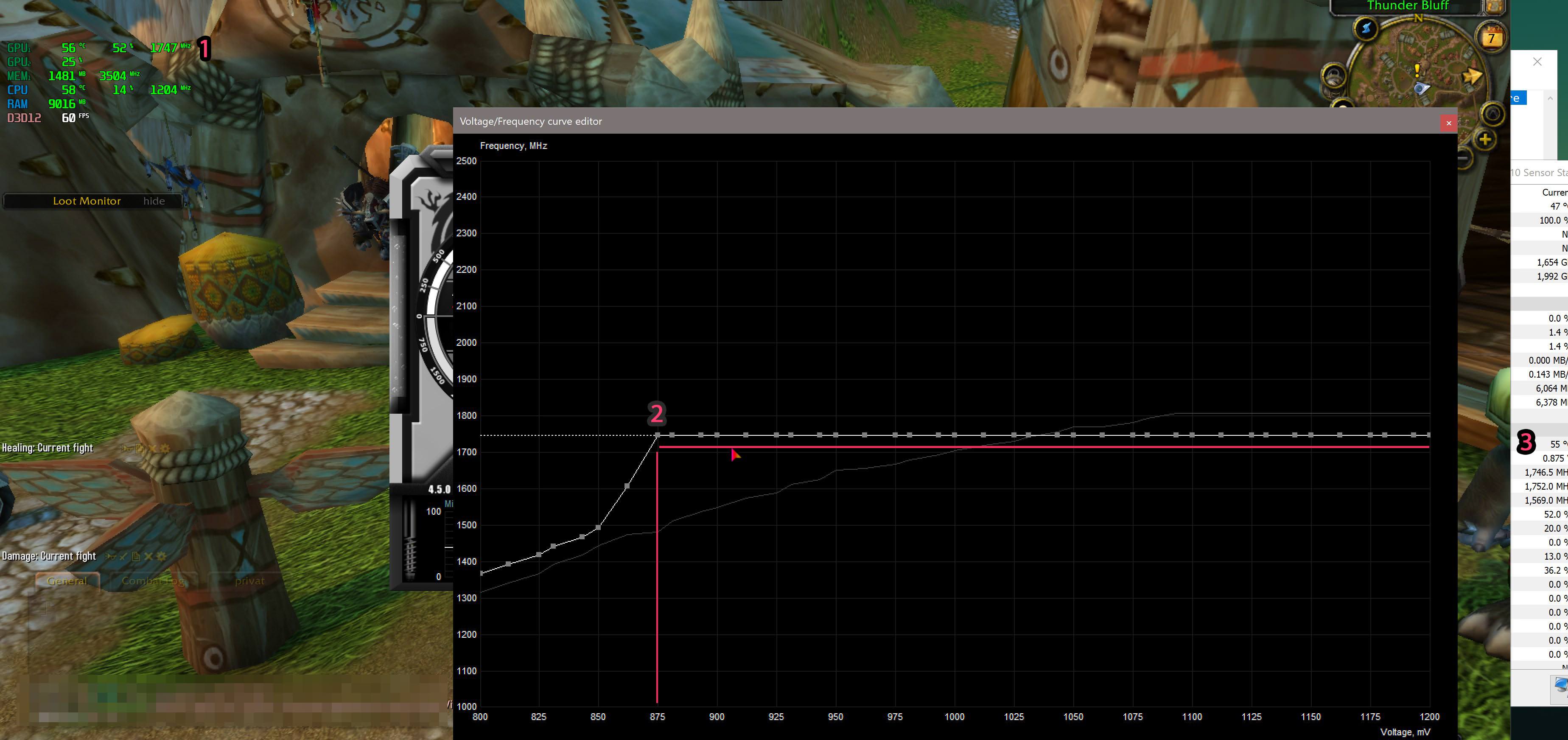
Task: Click the Frequency, MHz axis label
Action: click(513, 146)
